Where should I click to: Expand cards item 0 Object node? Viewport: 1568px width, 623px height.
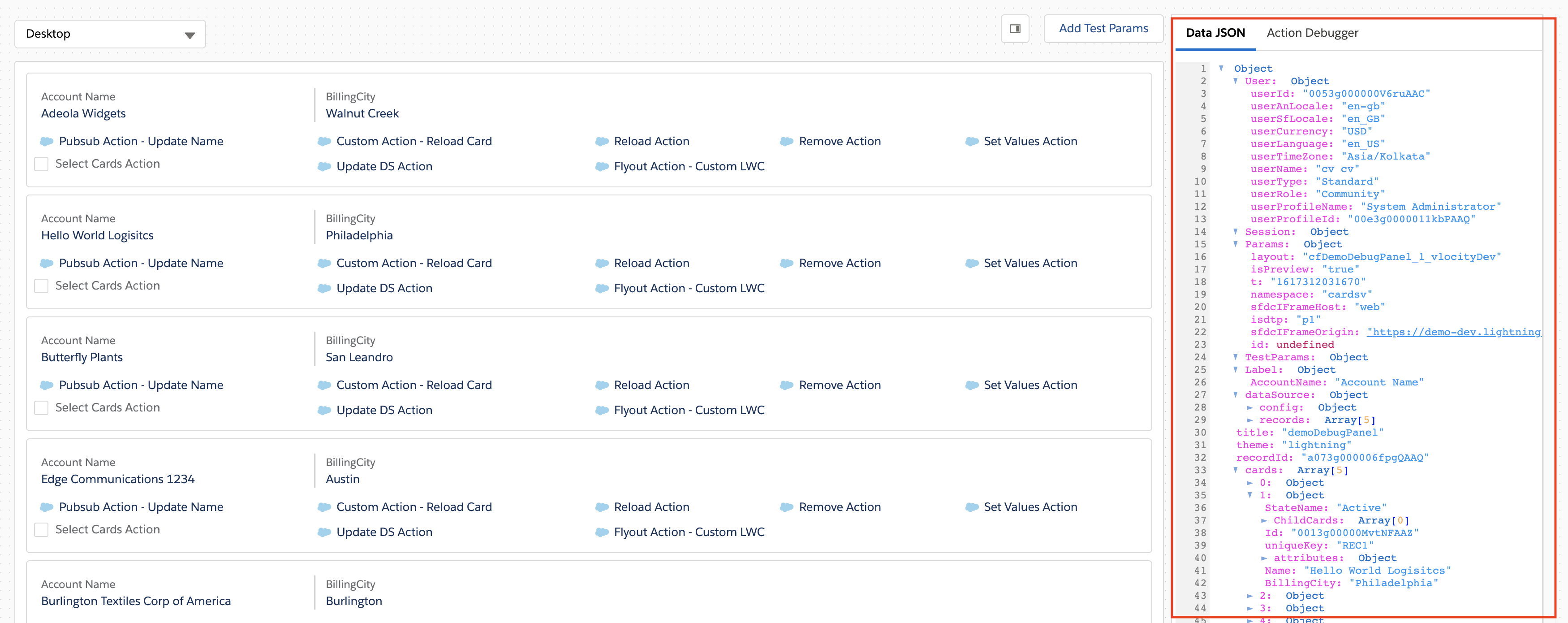[x=1249, y=483]
